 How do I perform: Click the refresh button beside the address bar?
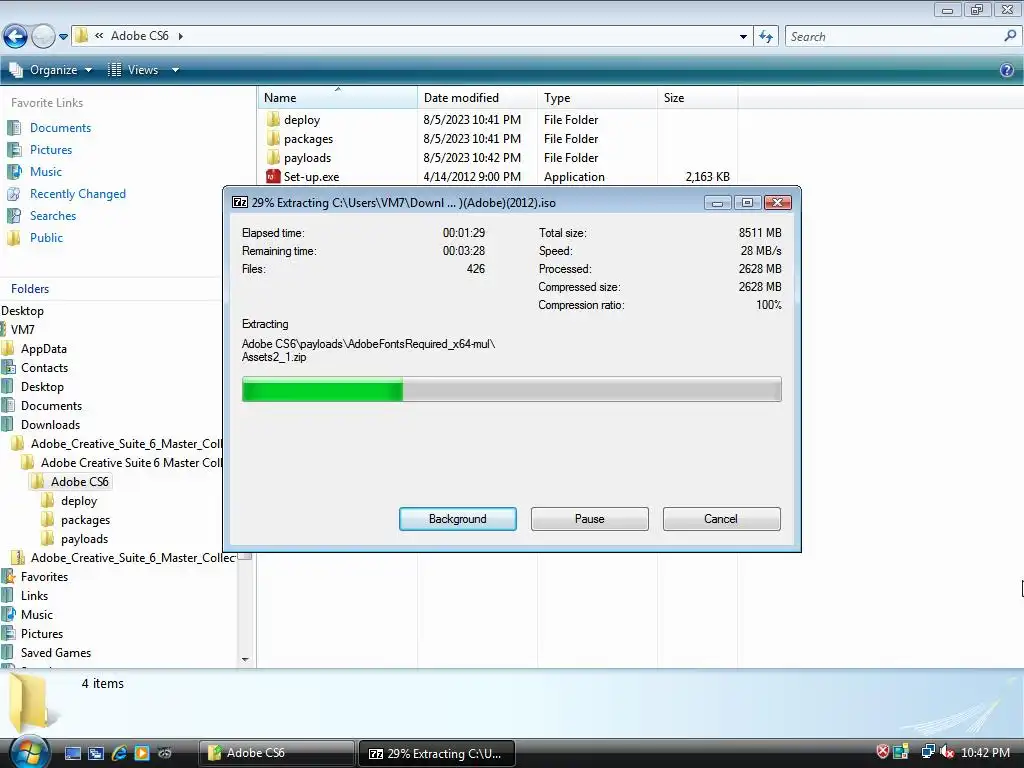[x=766, y=37]
